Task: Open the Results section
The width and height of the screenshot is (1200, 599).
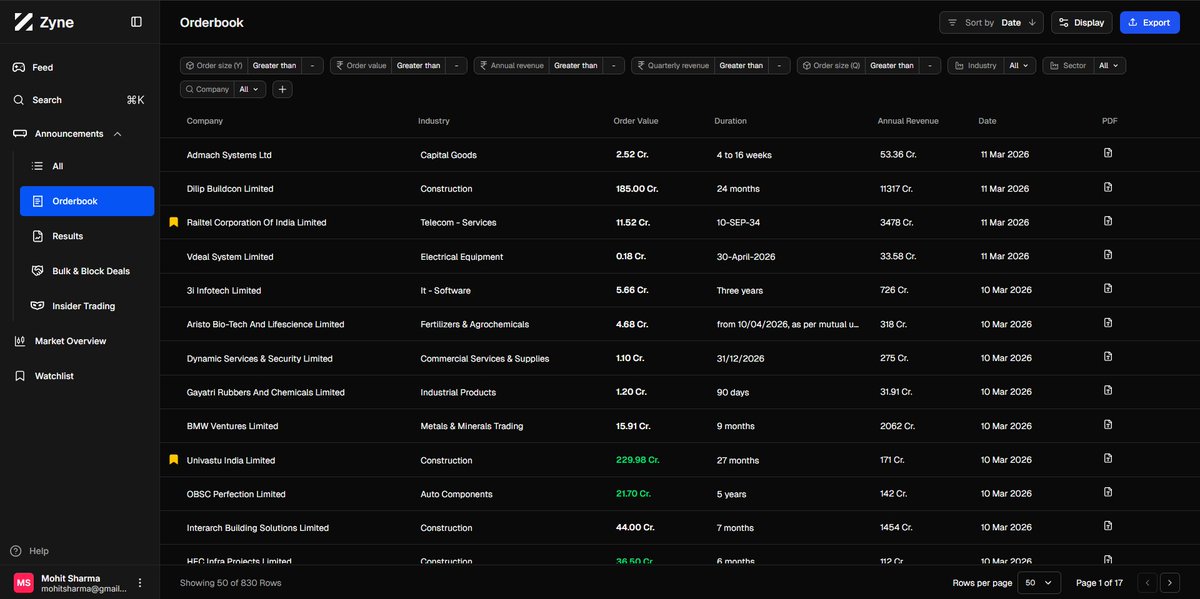Action: (87, 236)
